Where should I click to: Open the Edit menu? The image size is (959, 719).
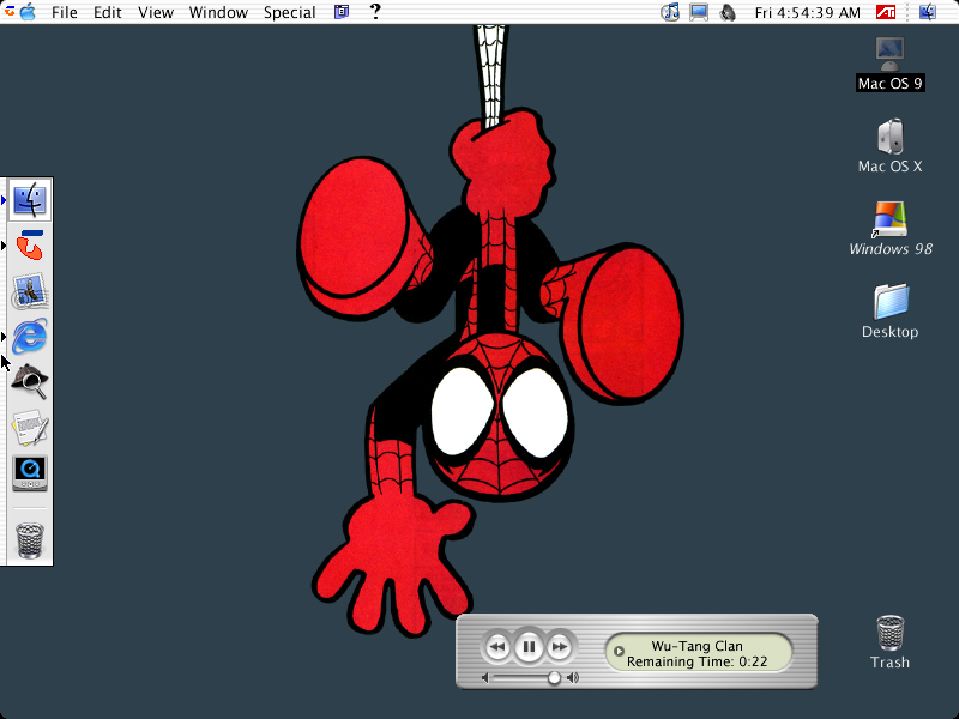coord(107,12)
